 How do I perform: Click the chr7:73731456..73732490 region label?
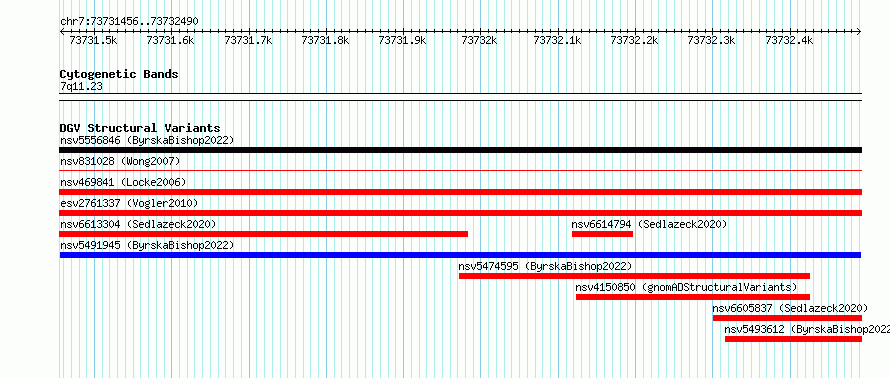(x=129, y=22)
